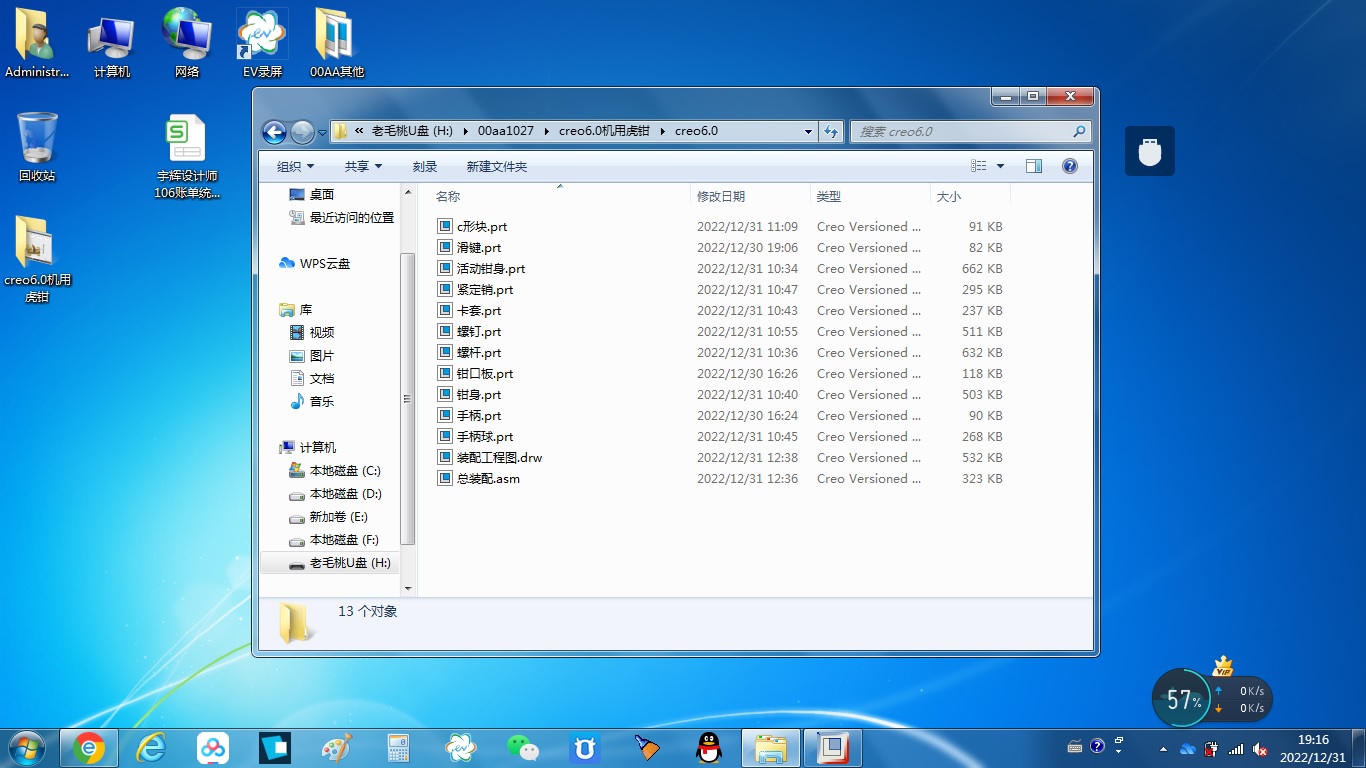Click the navigation pane scrollbar down arrow
Image resolution: width=1366 pixels, height=768 pixels.
pyautogui.click(x=408, y=588)
